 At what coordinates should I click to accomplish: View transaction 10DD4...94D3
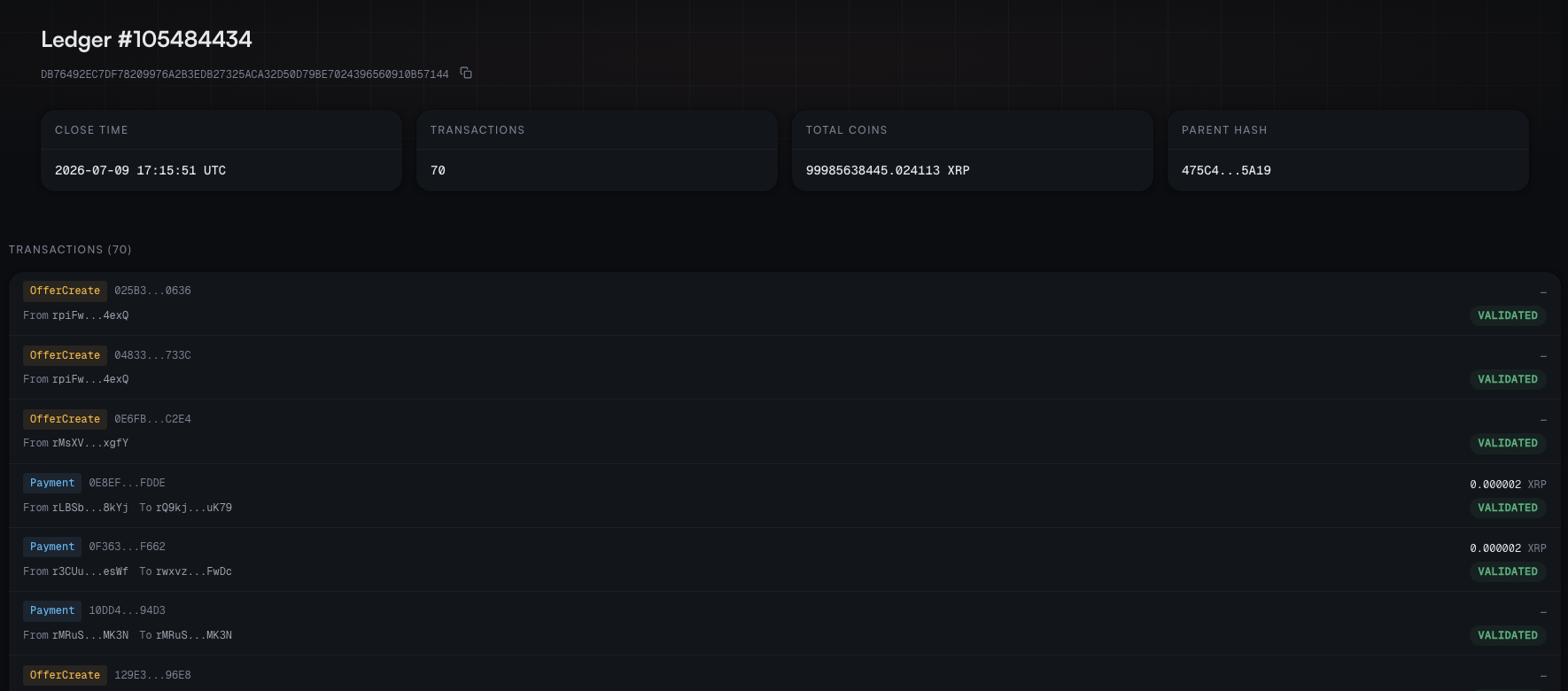127,610
